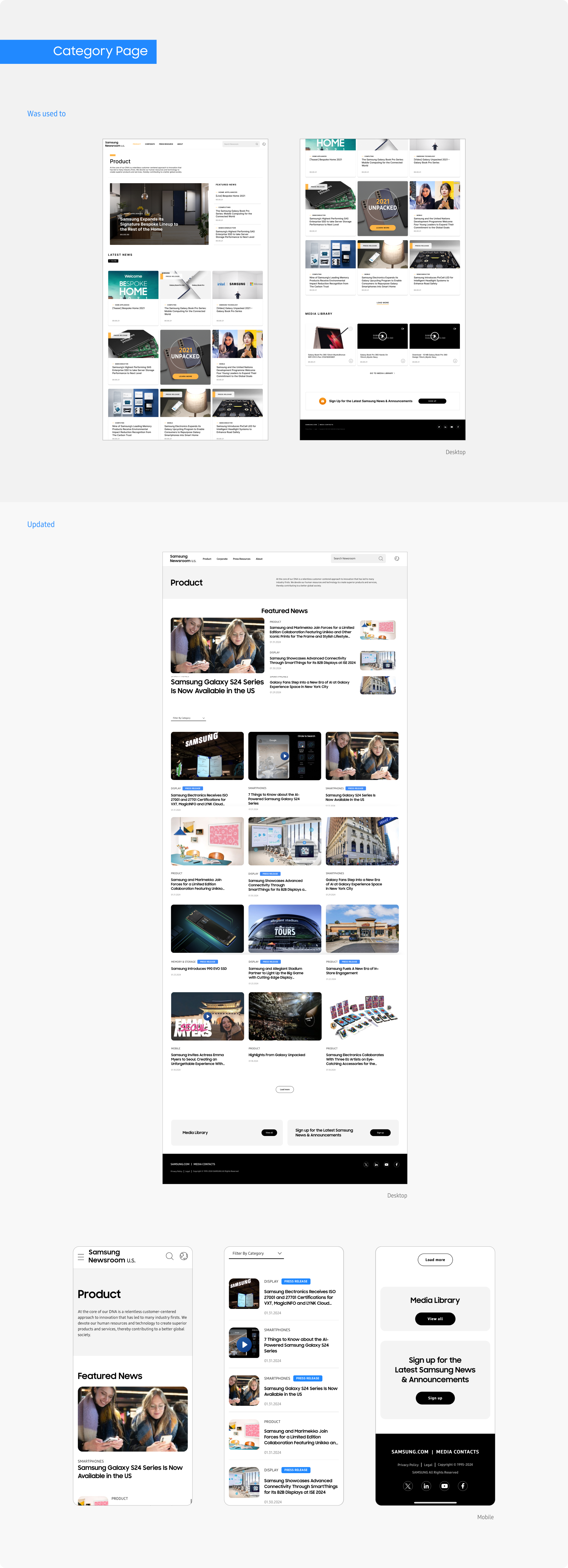The width and height of the screenshot is (568, 1568).
Task: Tap the mobile header globe icon
Action: pyautogui.click(x=184, y=1256)
